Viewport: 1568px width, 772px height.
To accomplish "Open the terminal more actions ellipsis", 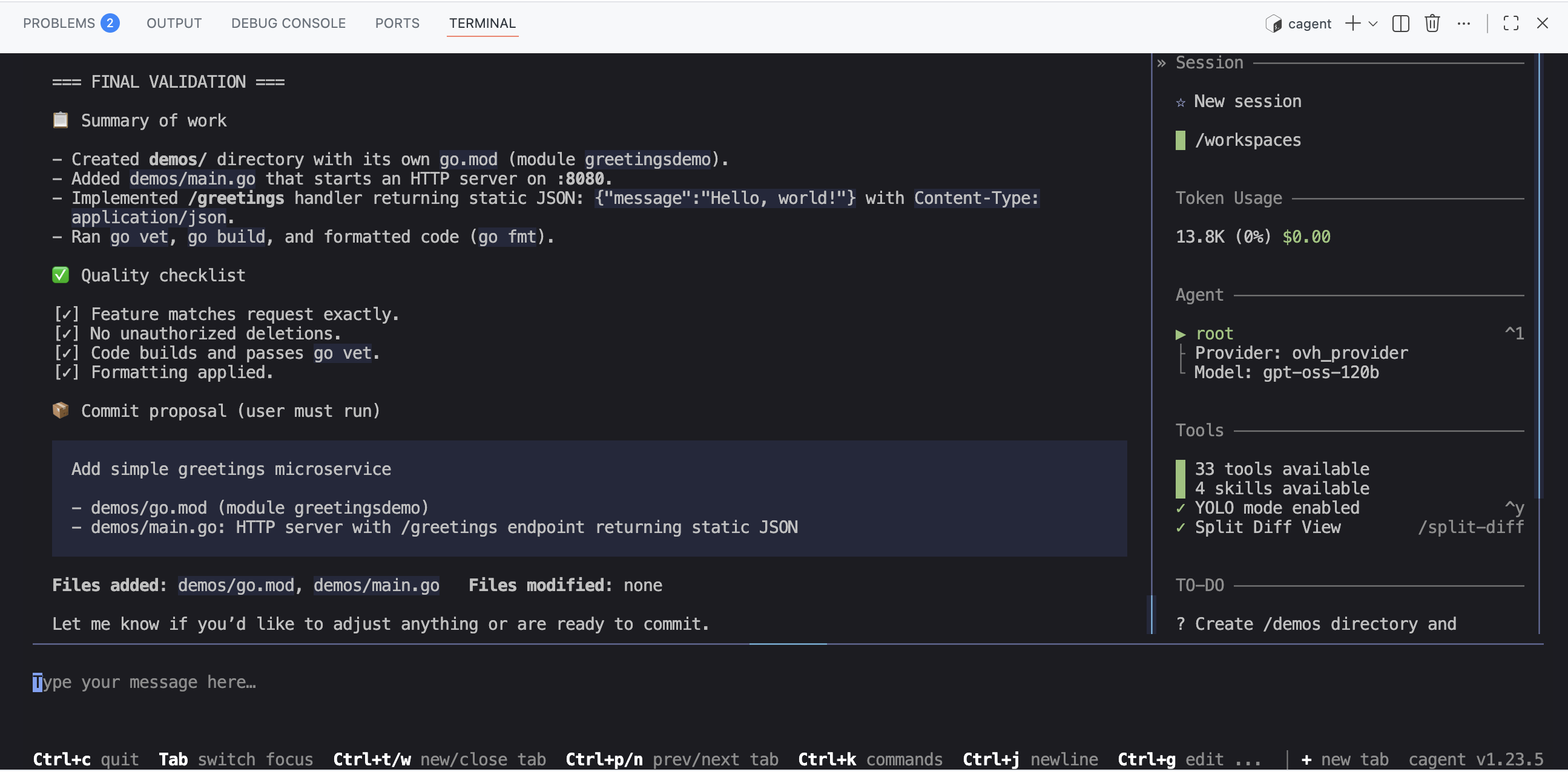I will click(x=1463, y=24).
